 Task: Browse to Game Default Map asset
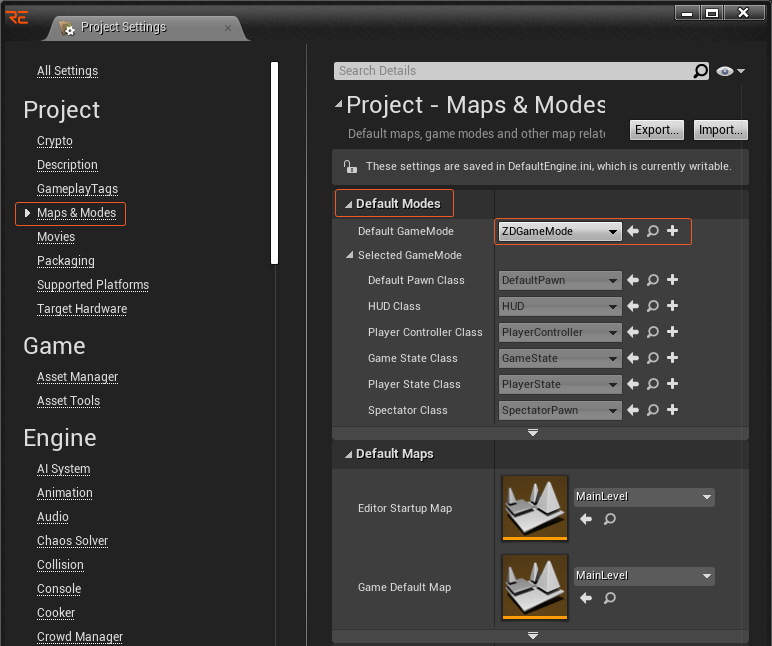coord(609,598)
